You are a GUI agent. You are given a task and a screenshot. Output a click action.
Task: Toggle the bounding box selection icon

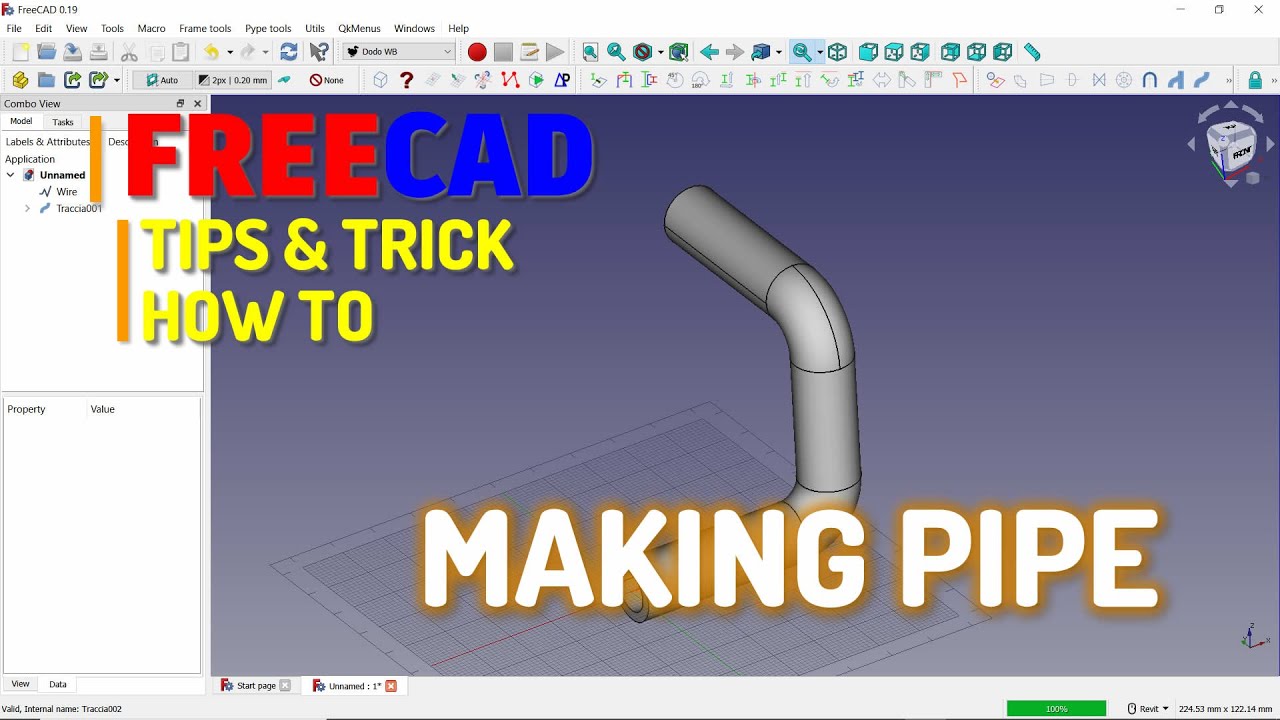(678, 52)
